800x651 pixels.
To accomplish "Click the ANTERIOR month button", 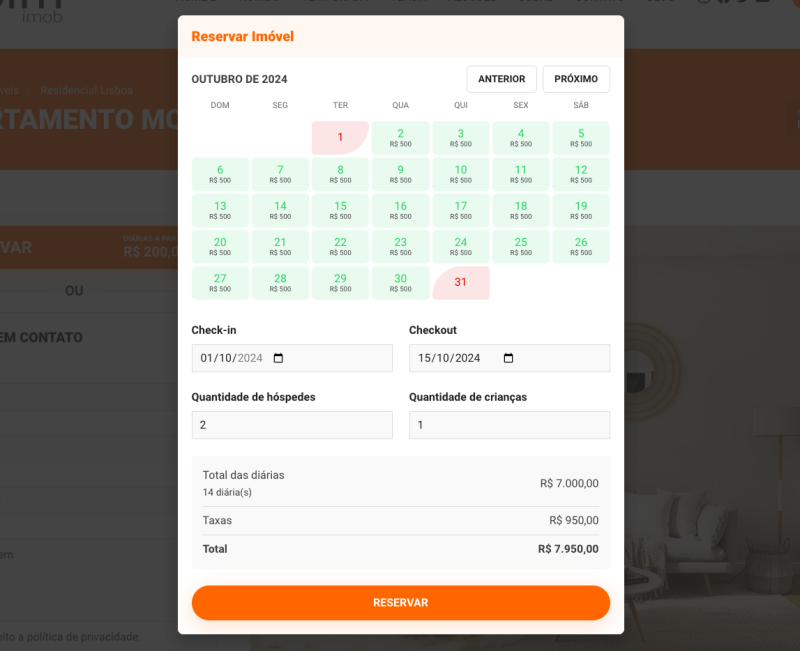I will coord(501,79).
